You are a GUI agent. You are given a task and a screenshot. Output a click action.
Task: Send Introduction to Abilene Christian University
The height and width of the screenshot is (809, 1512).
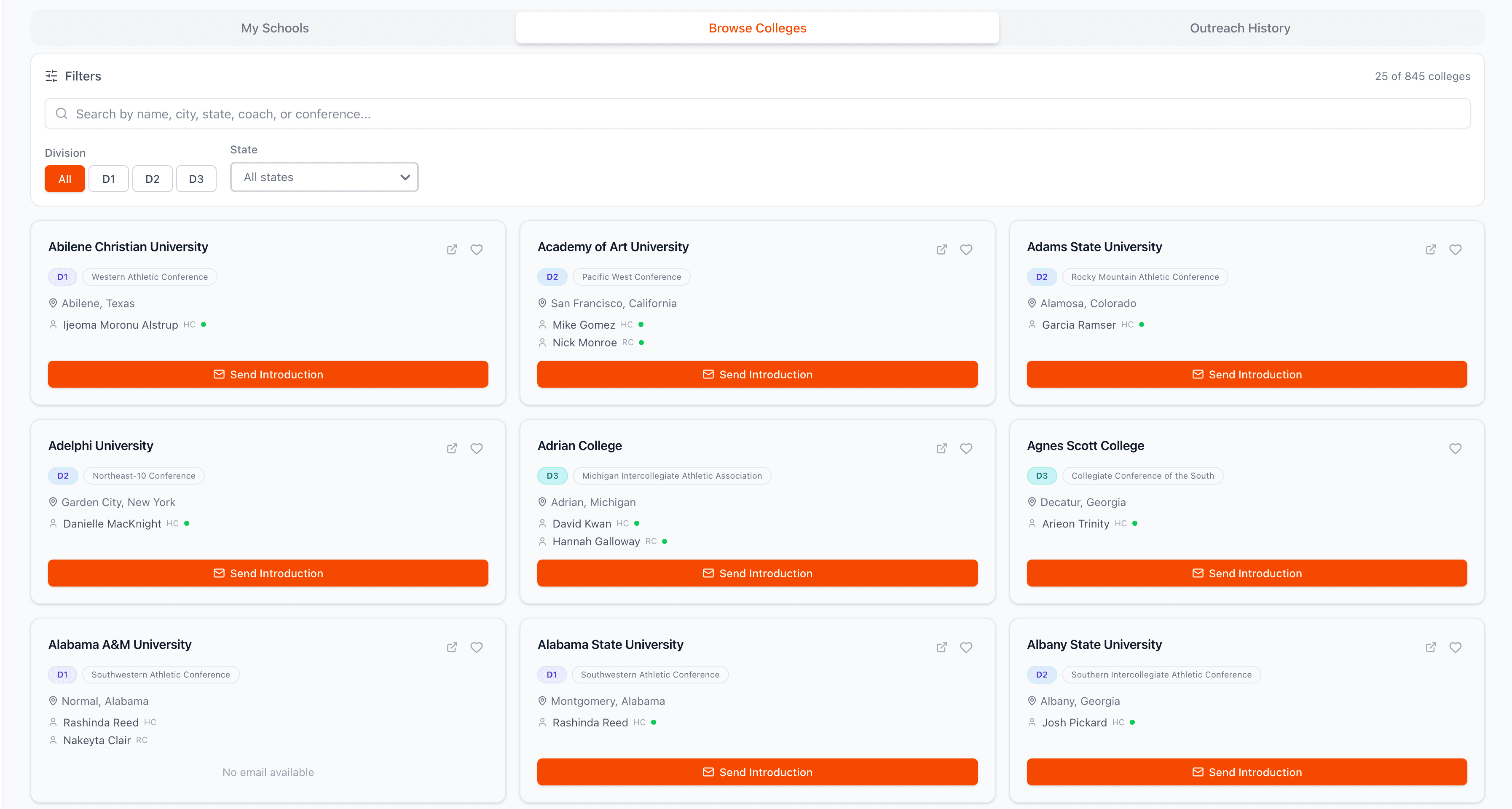tap(268, 375)
